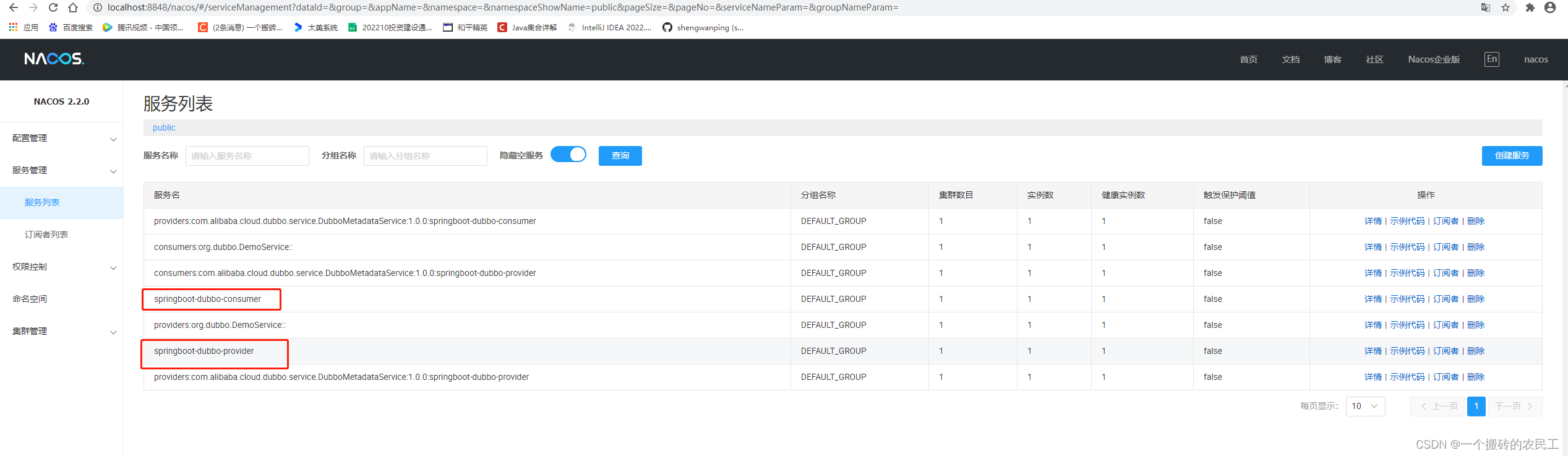Click 删除 for providers:org.dubbo.DemoService
The width and height of the screenshot is (1568, 456).
point(1476,325)
